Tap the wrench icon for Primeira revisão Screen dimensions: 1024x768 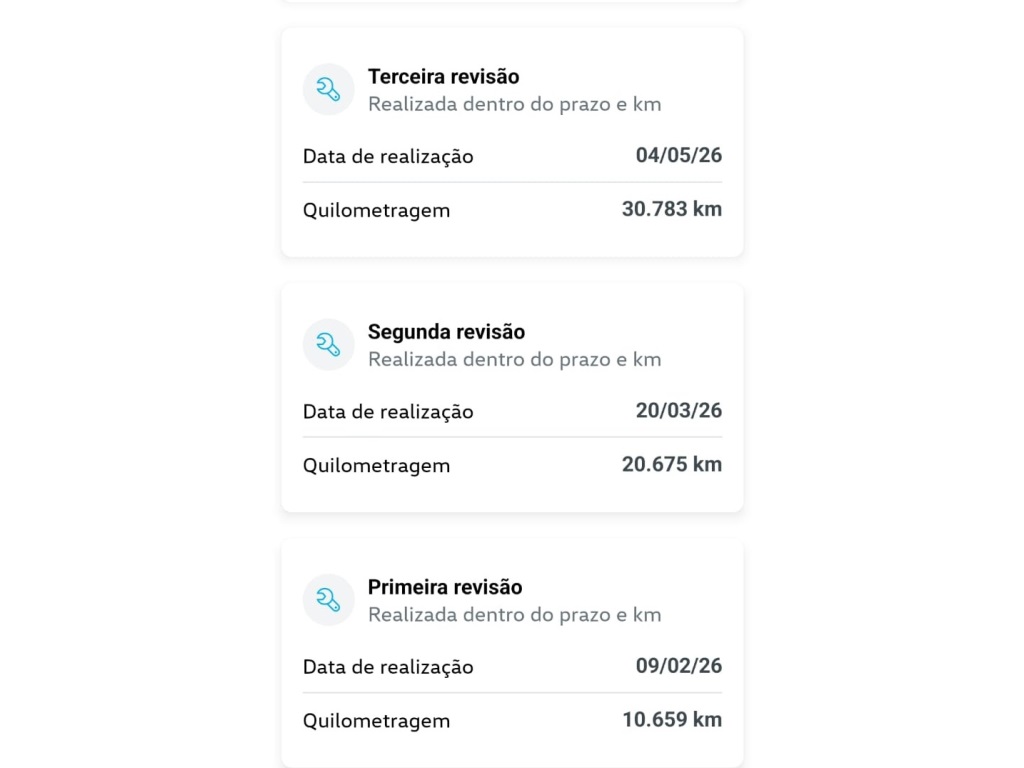(x=328, y=600)
